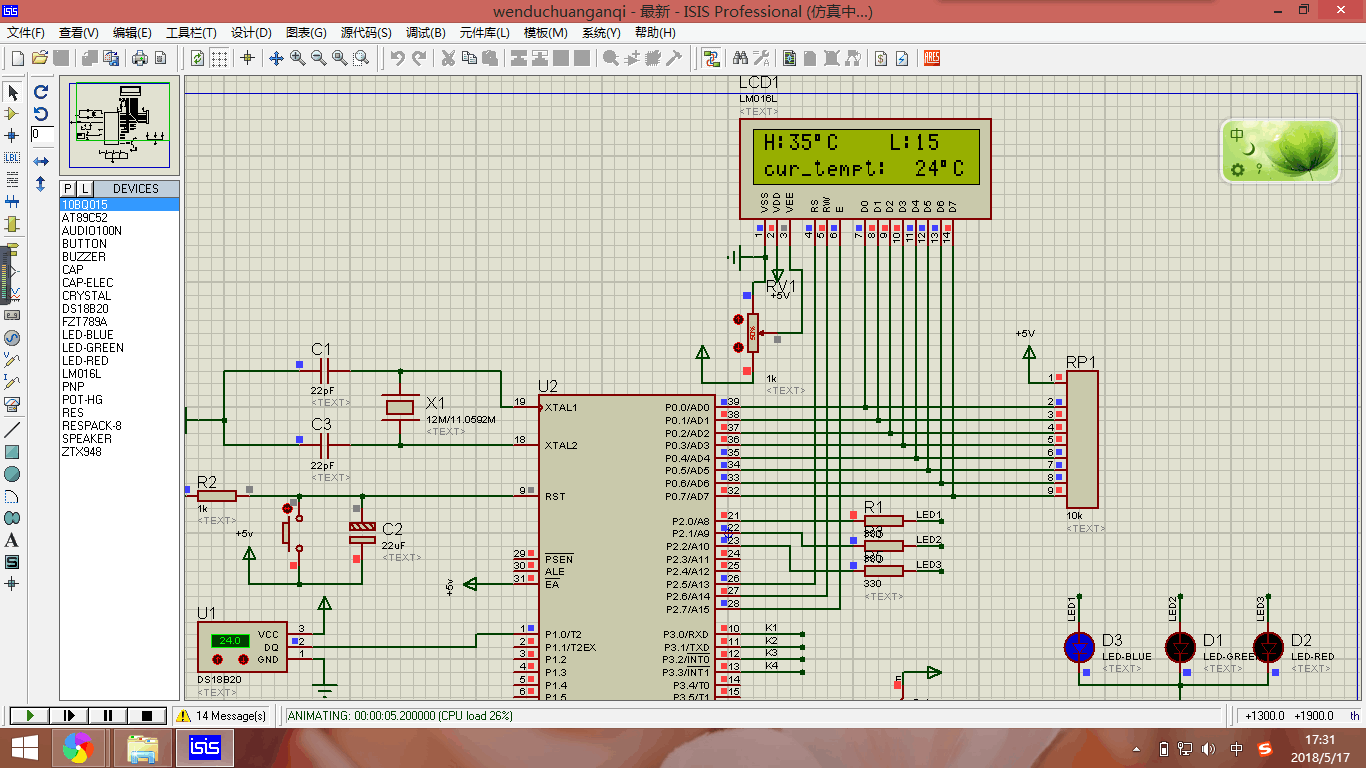Toggle the grid display icon
Screen dimensions: 1366x768
[x=219, y=58]
